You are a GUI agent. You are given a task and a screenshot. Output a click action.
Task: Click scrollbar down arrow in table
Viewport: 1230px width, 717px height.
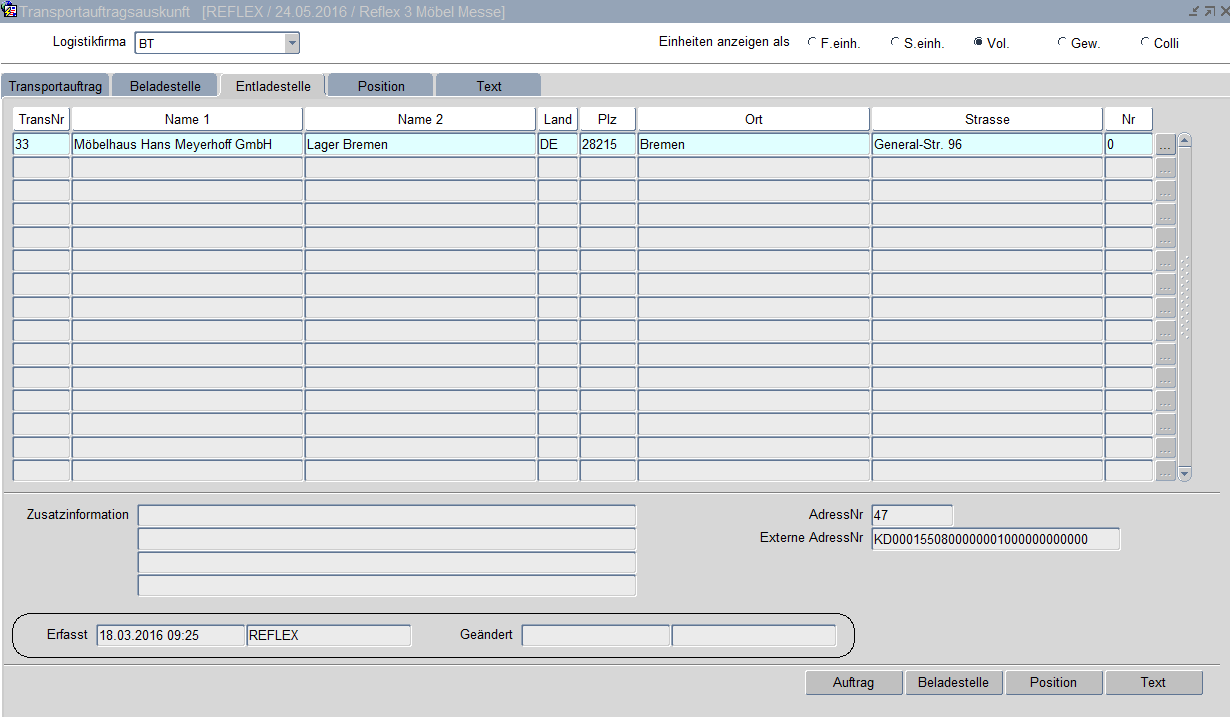point(1185,473)
